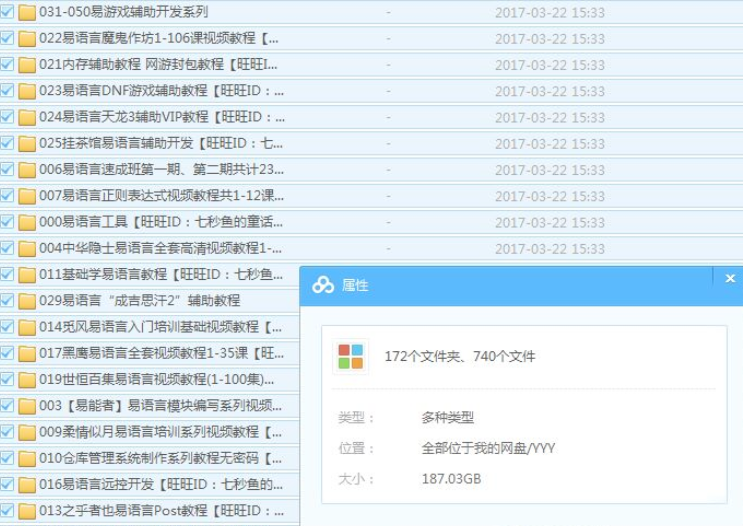Uncheck the 006易语言速成班 row checkbox
The height and width of the screenshot is (526, 743).
point(7,169)
